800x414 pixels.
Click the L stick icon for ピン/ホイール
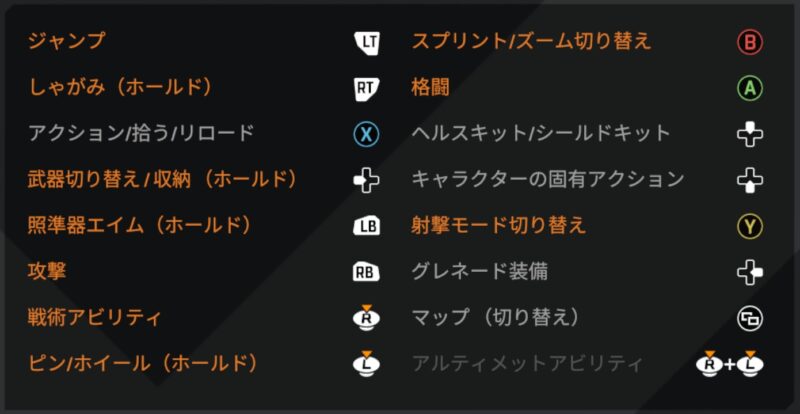pos(367,363)
